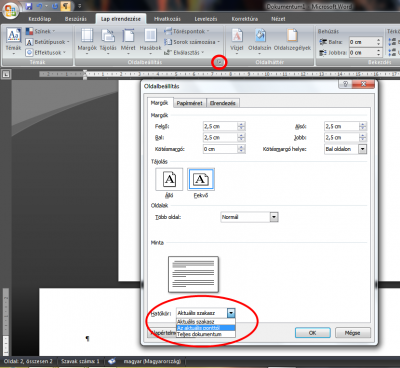Viewport: 400px width, 368px height.
Task: Click the Kötésmargó value field
Action: [x=220, y=149]
